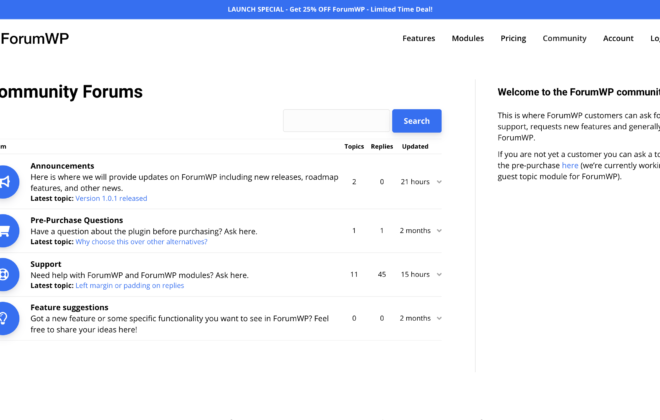The width and height of the screenshot is (660, 420).
Task: Open the Announcements forum title
Action: click(62, 166)
